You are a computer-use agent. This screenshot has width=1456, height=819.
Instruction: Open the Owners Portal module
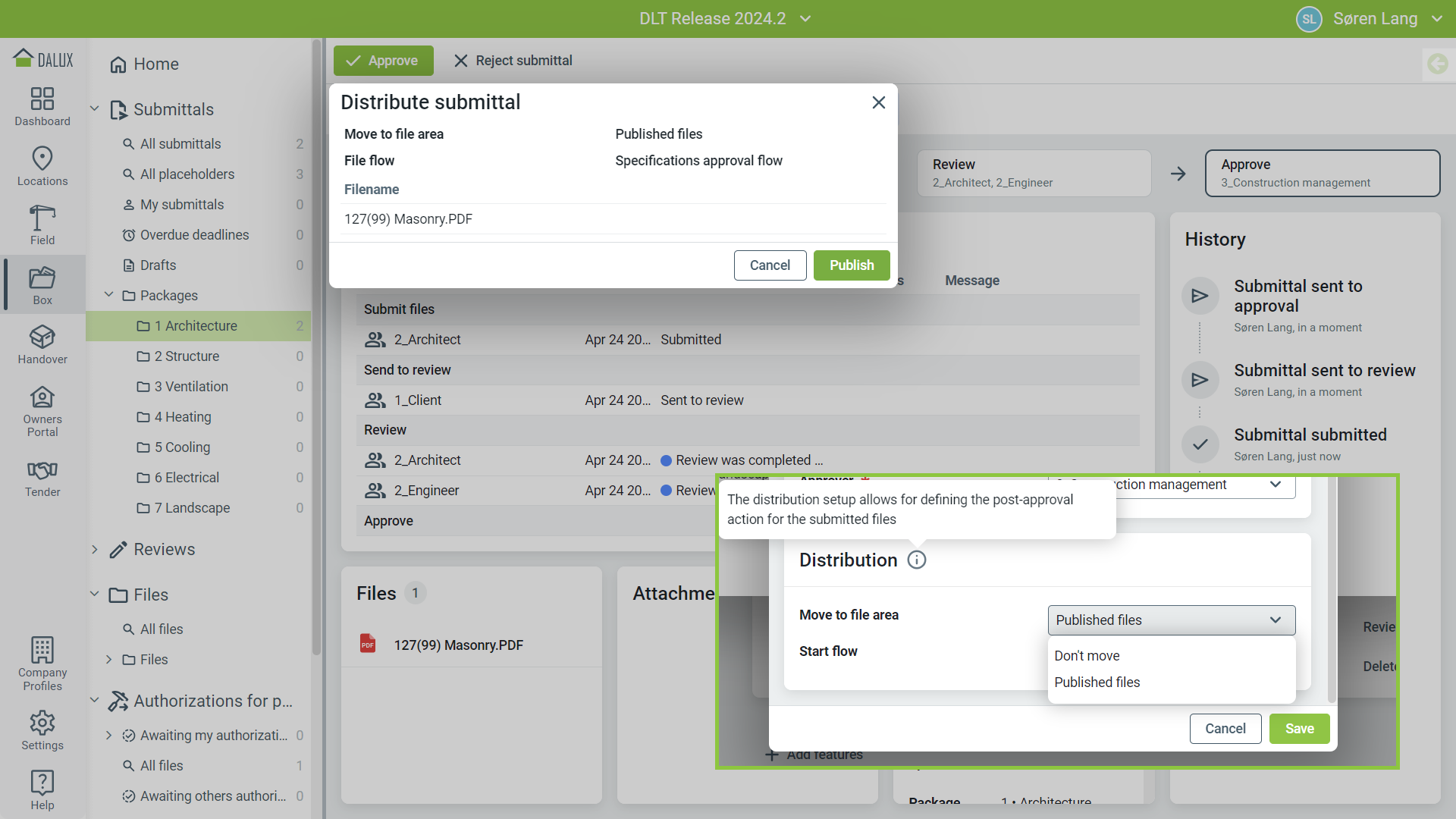point(42,411)
